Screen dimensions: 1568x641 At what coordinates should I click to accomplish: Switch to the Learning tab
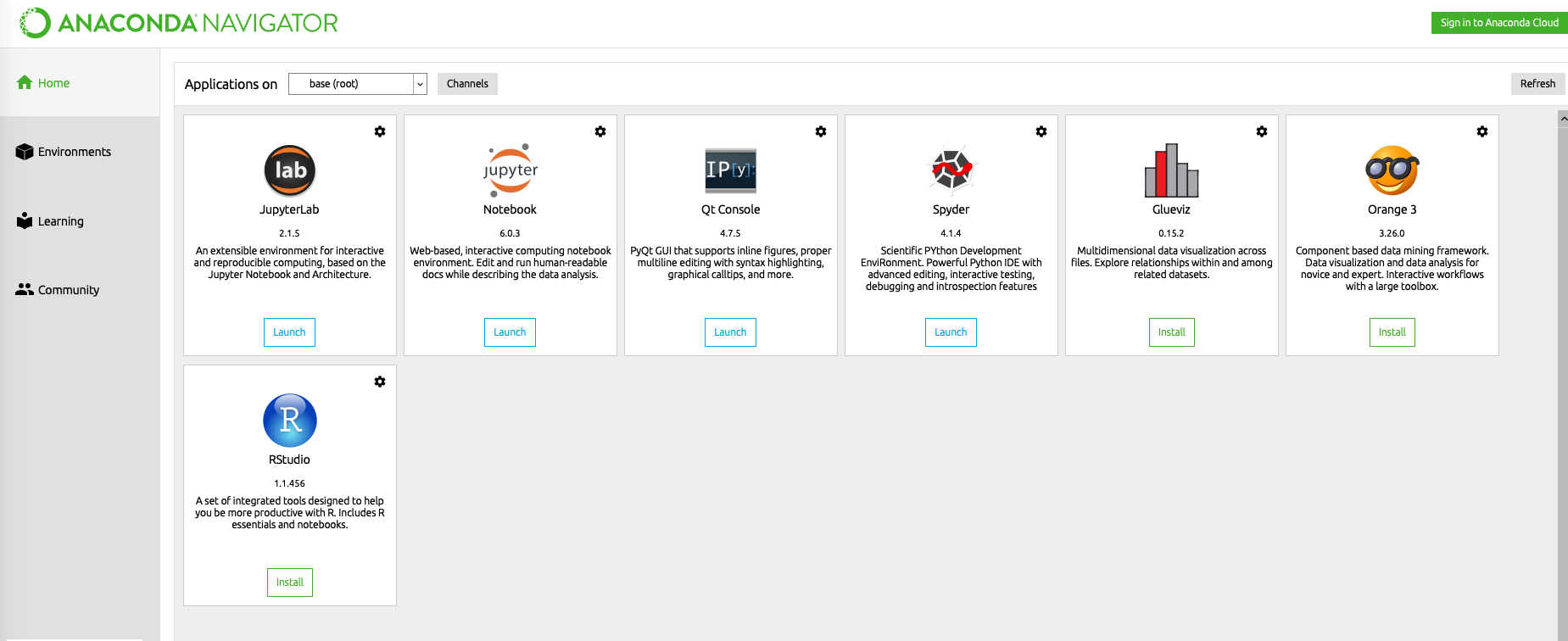[x=80, y=221]
